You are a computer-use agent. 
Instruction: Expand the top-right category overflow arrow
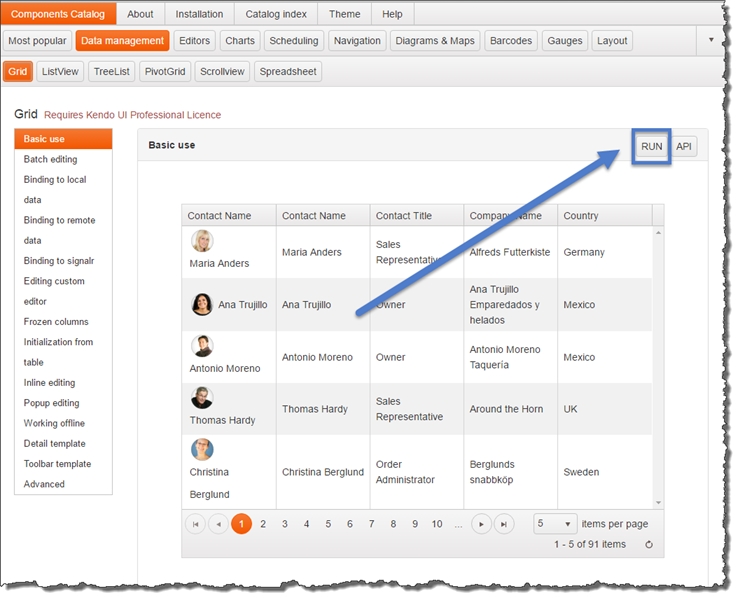(x=711, y=40)
